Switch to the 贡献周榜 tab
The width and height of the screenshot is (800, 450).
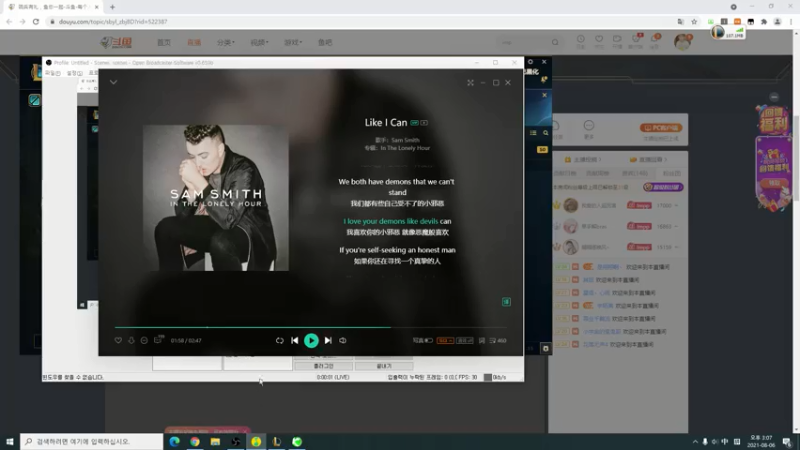tap(597, 173)
